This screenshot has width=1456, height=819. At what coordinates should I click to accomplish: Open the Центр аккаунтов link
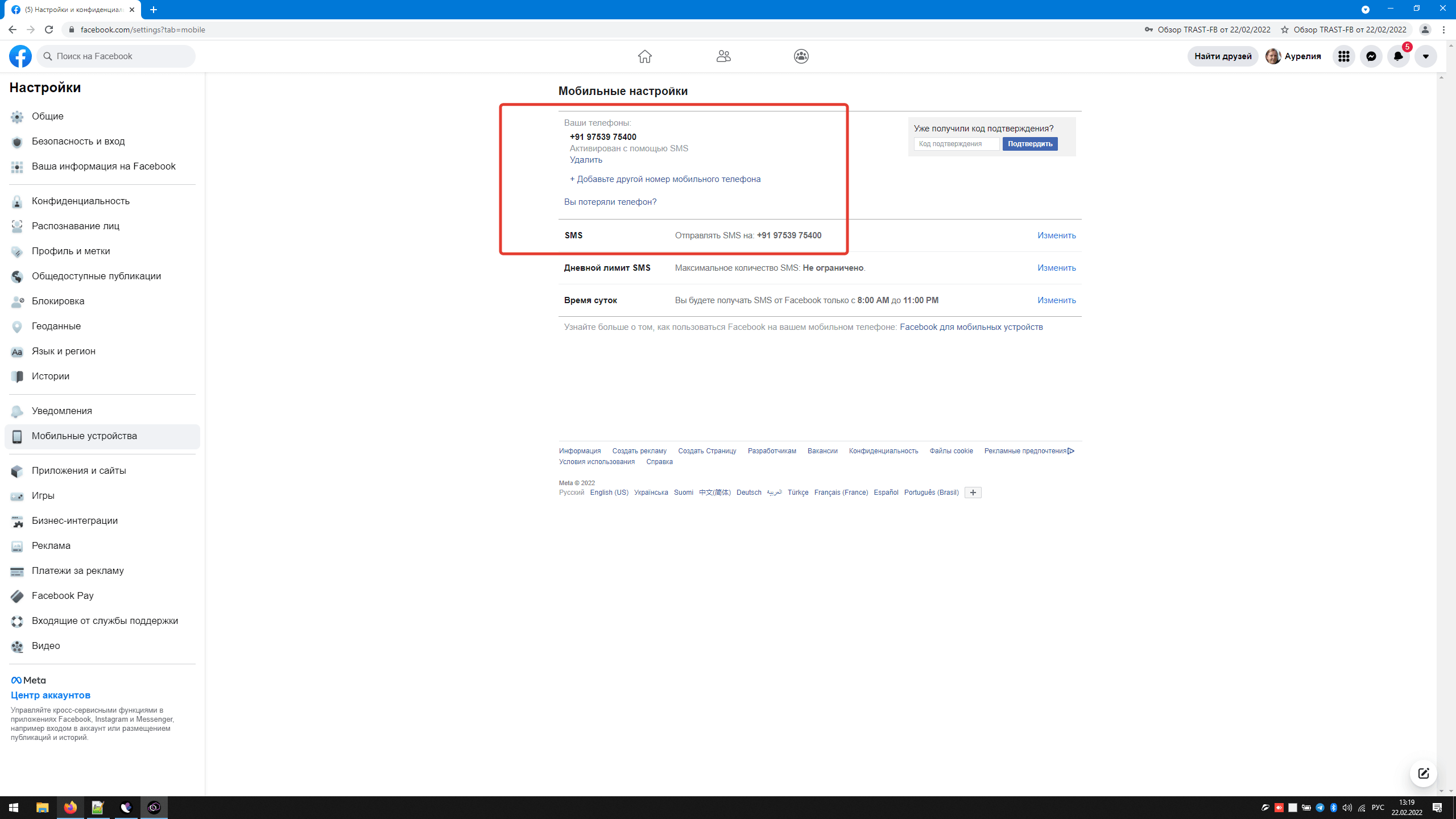pos(51,695)
